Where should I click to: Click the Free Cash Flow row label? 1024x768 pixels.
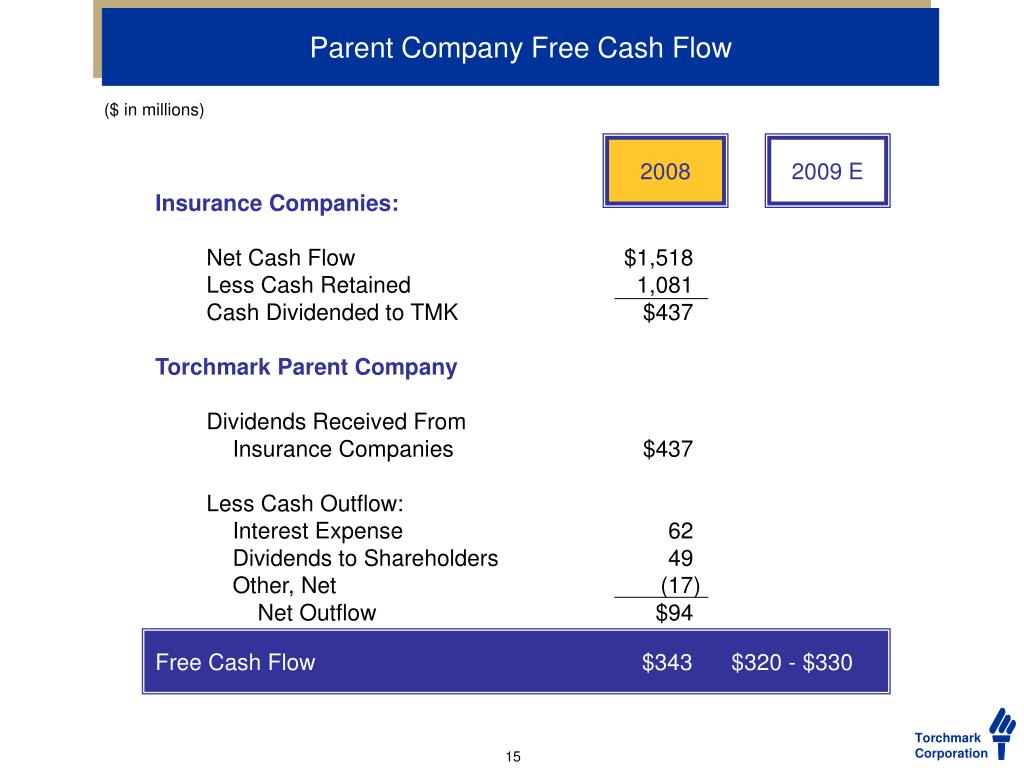(236, 662)
